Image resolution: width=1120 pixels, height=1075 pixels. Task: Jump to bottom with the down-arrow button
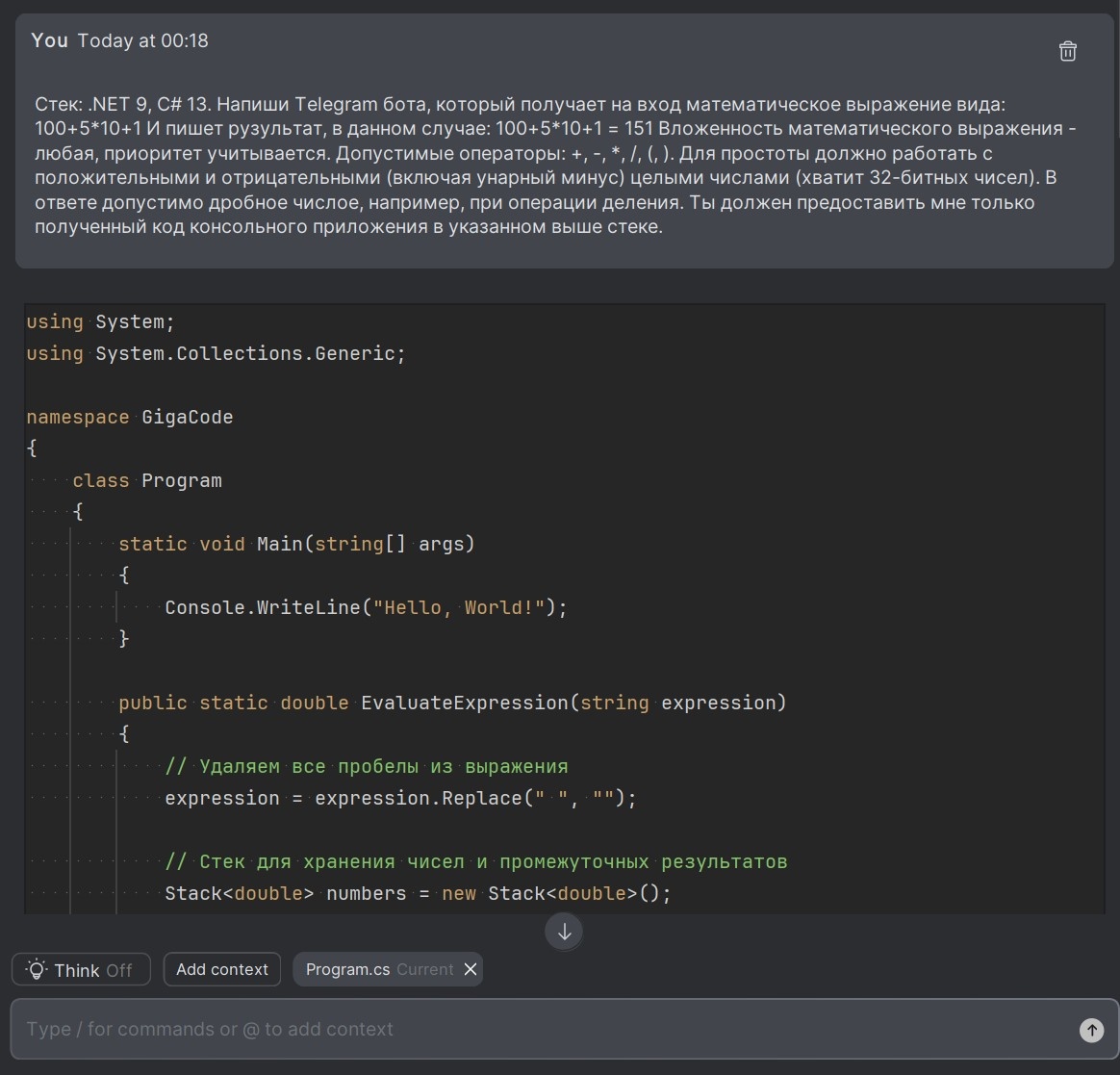point(564,932)
